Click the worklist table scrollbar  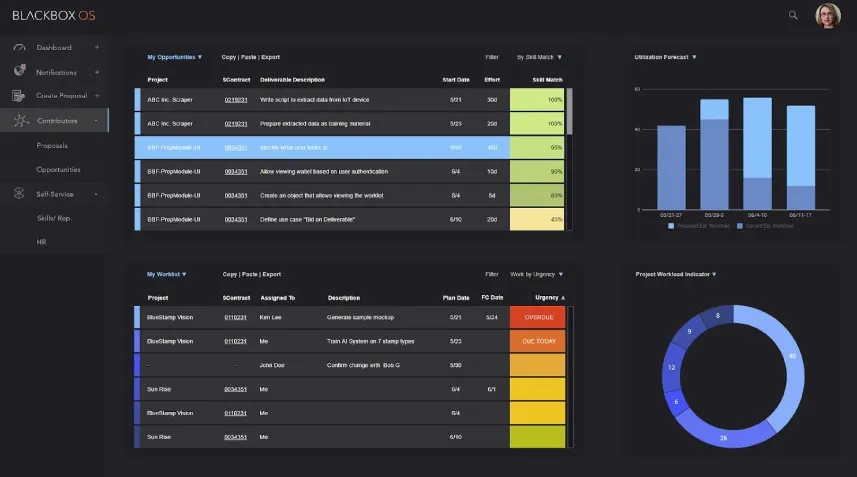(x=571, y=377)
